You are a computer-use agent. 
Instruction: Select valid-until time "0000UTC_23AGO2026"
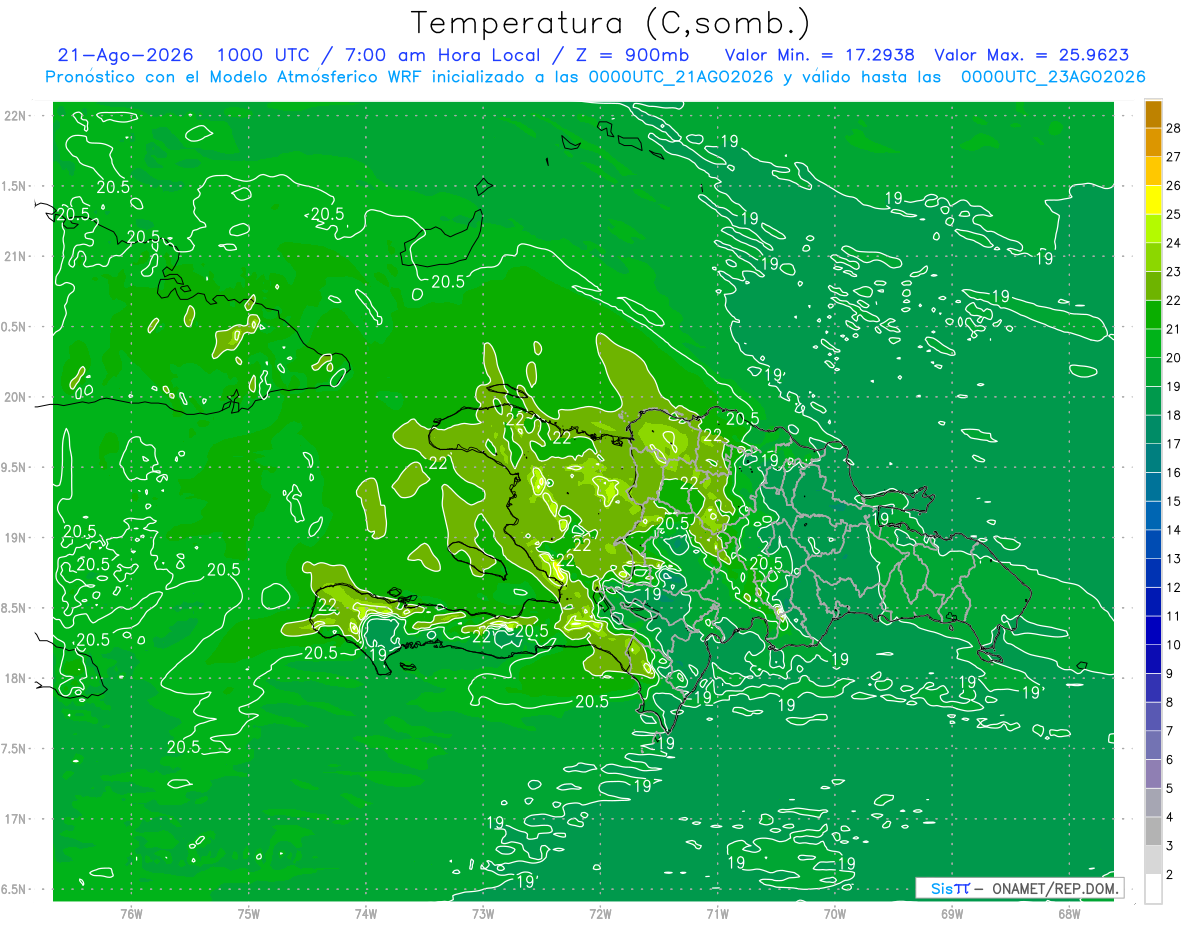1053,77
